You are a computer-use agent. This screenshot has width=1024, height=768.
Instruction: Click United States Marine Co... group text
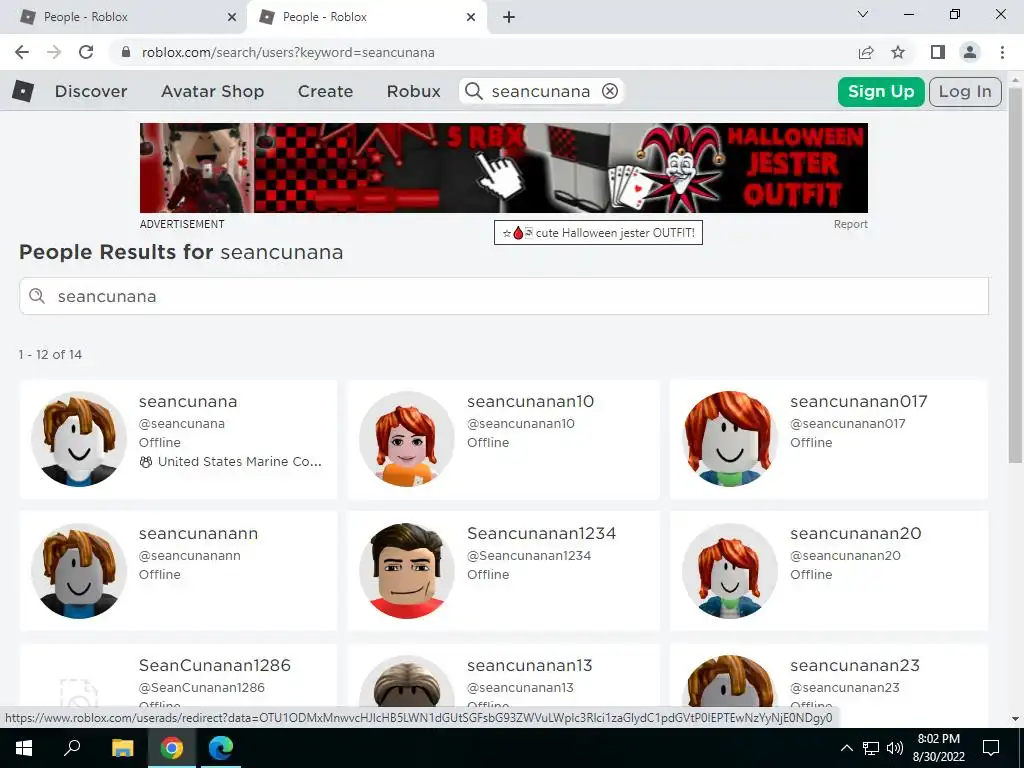[240, 462]
